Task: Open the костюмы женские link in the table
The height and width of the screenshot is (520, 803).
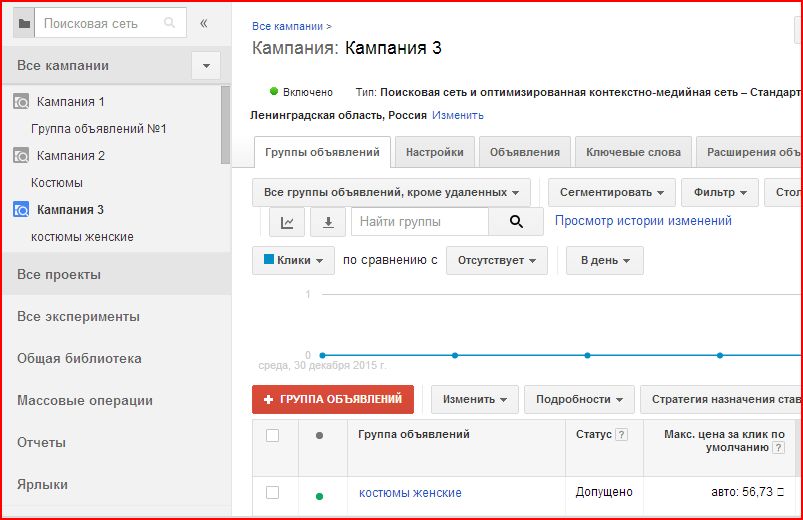Action: click(x=410, y=493)
